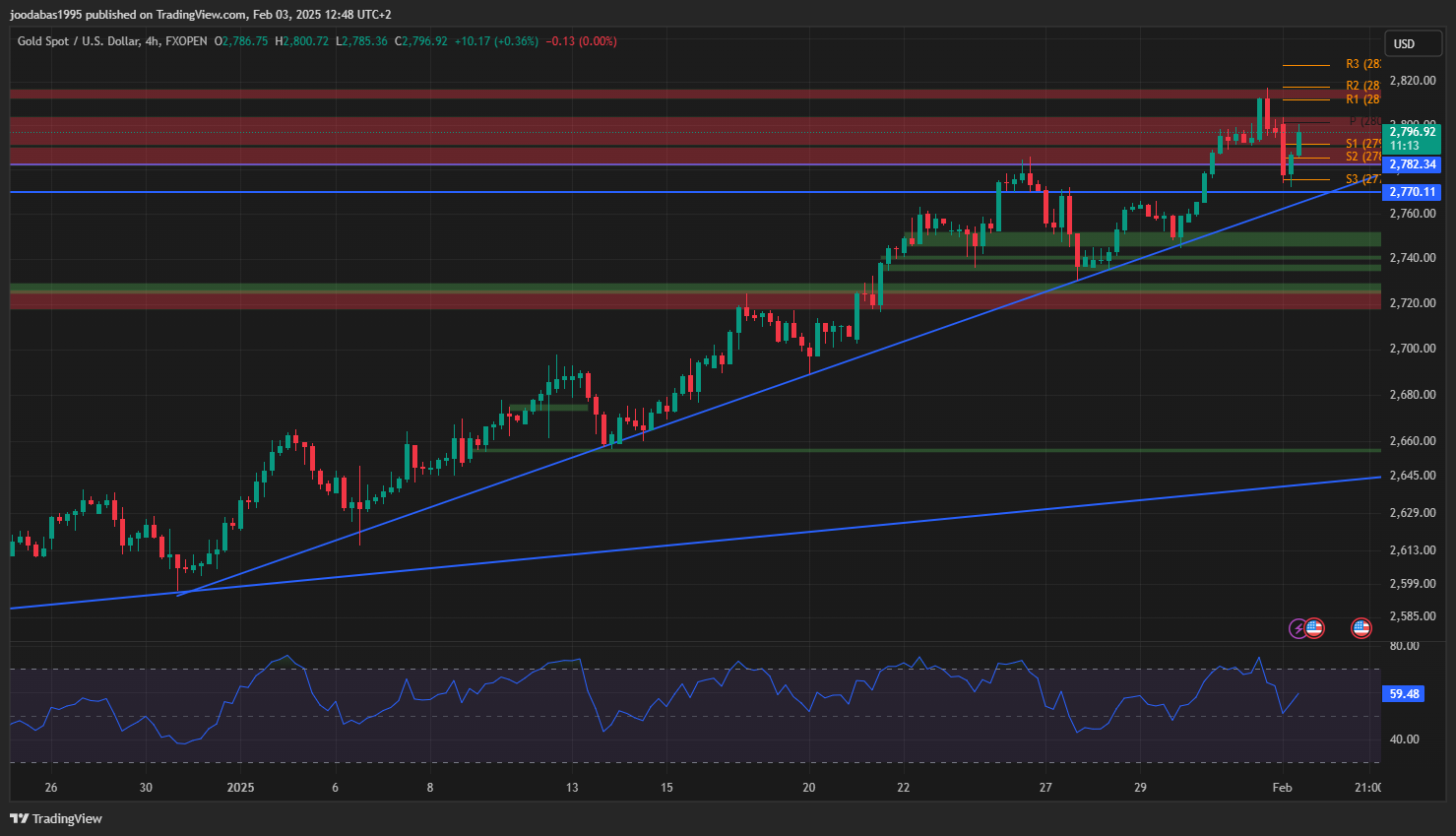The image size is (1456, 836).
Task: Click the current price label 2,796.92
Action: tap(1412, 132)
